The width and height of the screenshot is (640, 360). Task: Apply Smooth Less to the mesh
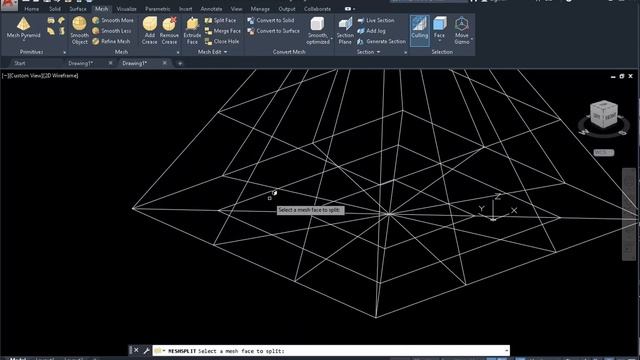click(112, 31)
